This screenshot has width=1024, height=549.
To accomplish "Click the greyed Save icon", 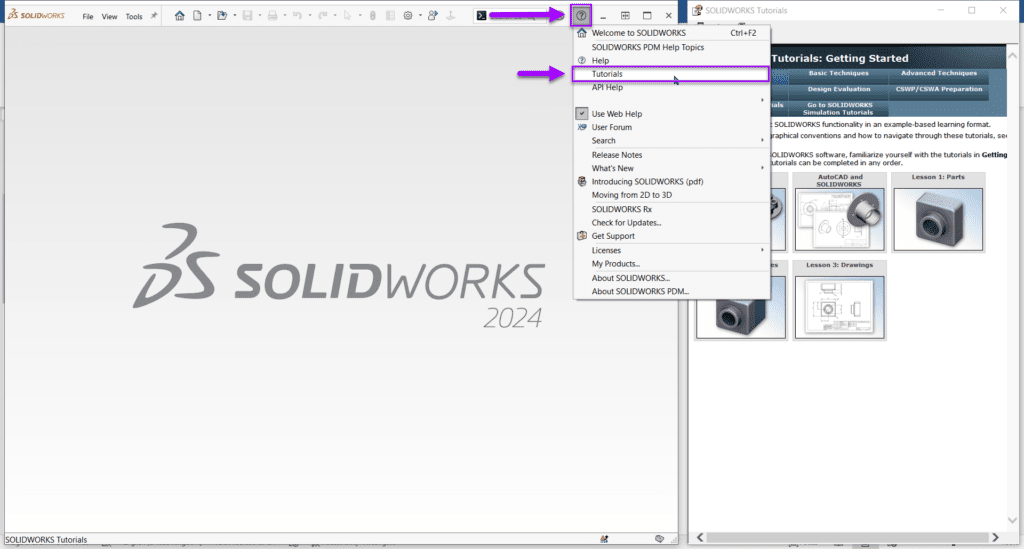I will pos(248,16).
